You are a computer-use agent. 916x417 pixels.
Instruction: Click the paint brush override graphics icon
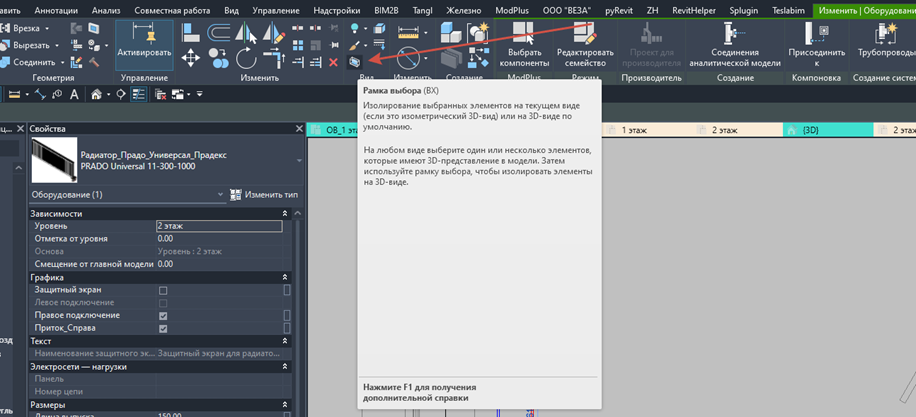(x=354, y=45)
